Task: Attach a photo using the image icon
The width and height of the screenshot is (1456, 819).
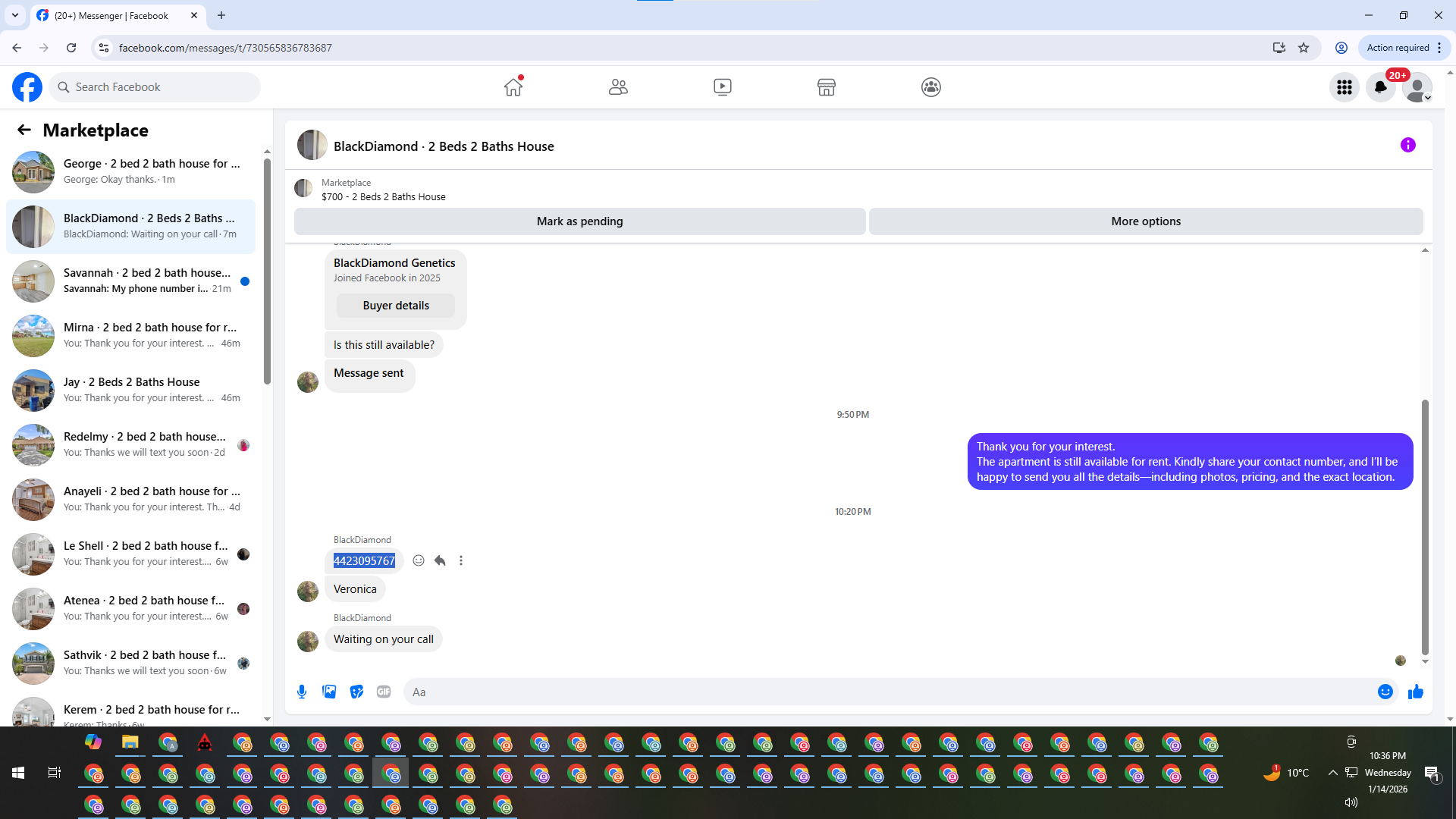Action: click(329, 692)
